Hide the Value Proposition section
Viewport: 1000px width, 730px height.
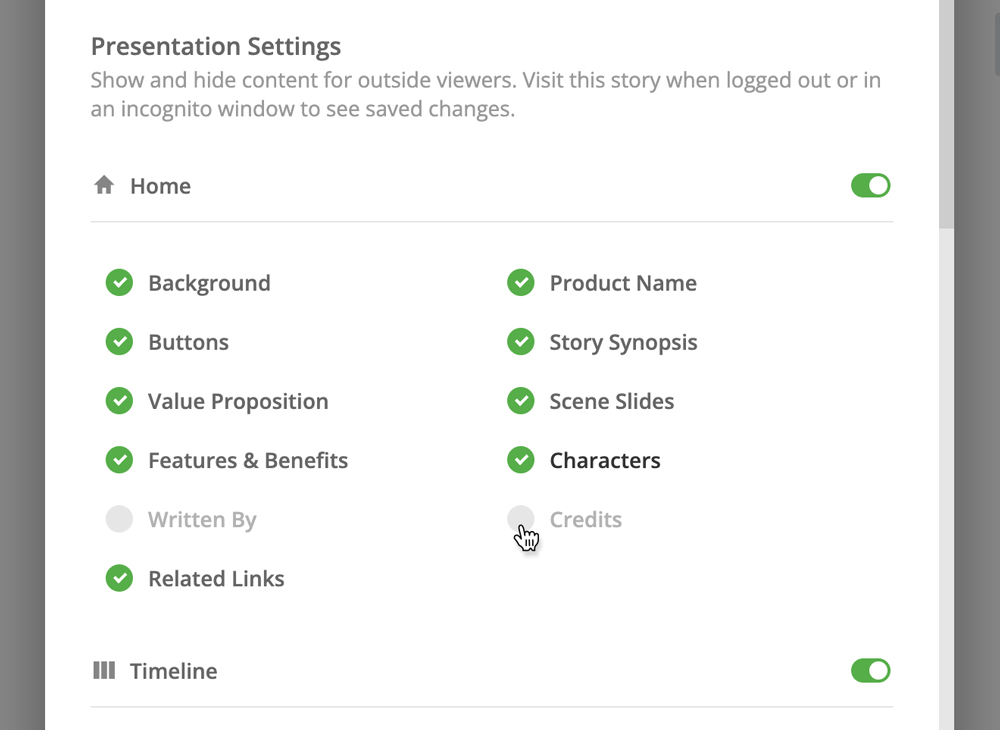pyautogui.click(x=119, y=401)
